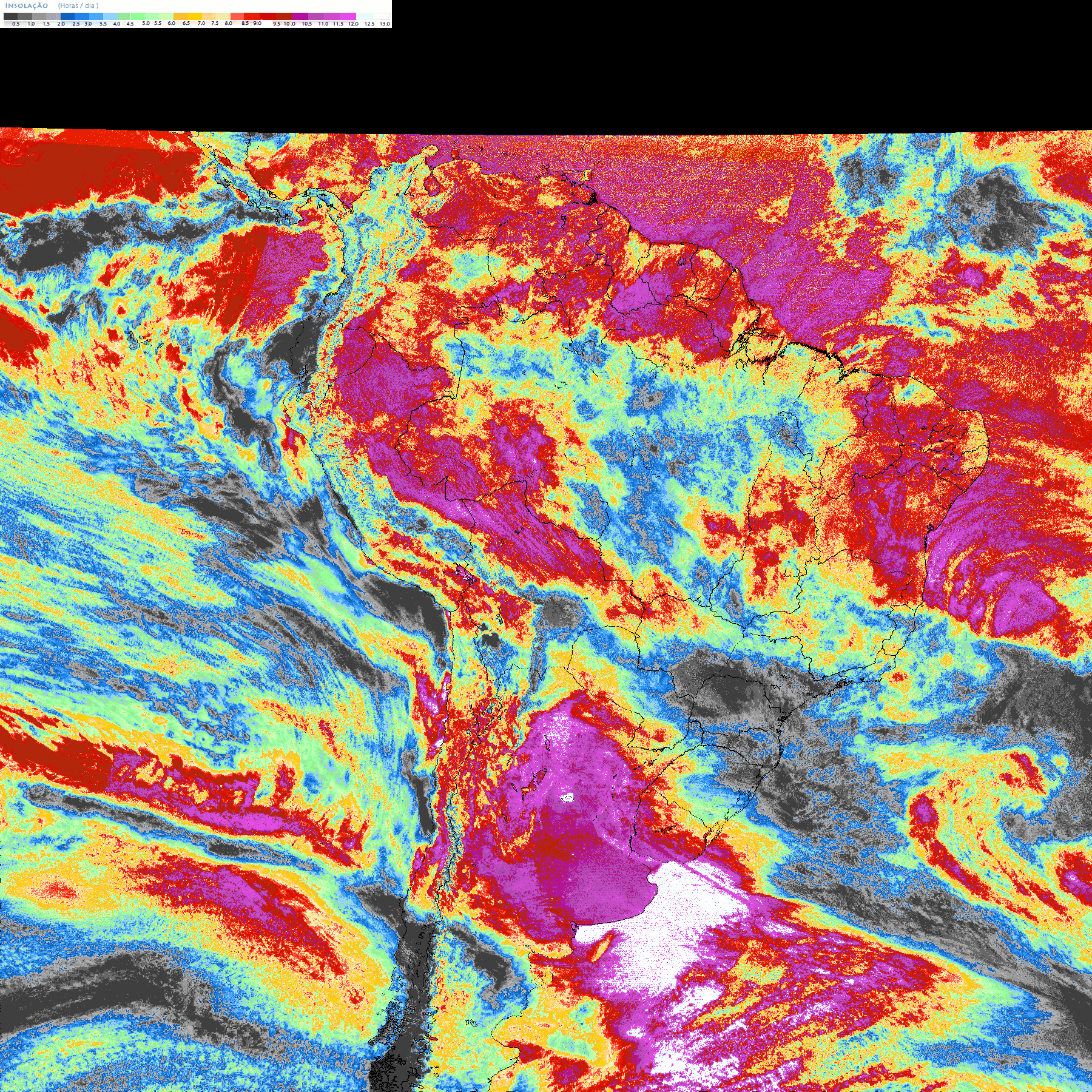Click the 0.5 legend value
Viewport: 1092px width, 1092px height.
click(x=16, y=24)
